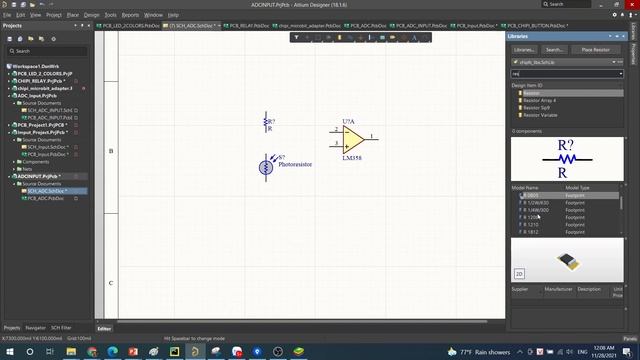Open Microsoft Edge from taskbar
The width and height of the screenshot is (640, 360).
pyautogui.click(x=113, y=351)
